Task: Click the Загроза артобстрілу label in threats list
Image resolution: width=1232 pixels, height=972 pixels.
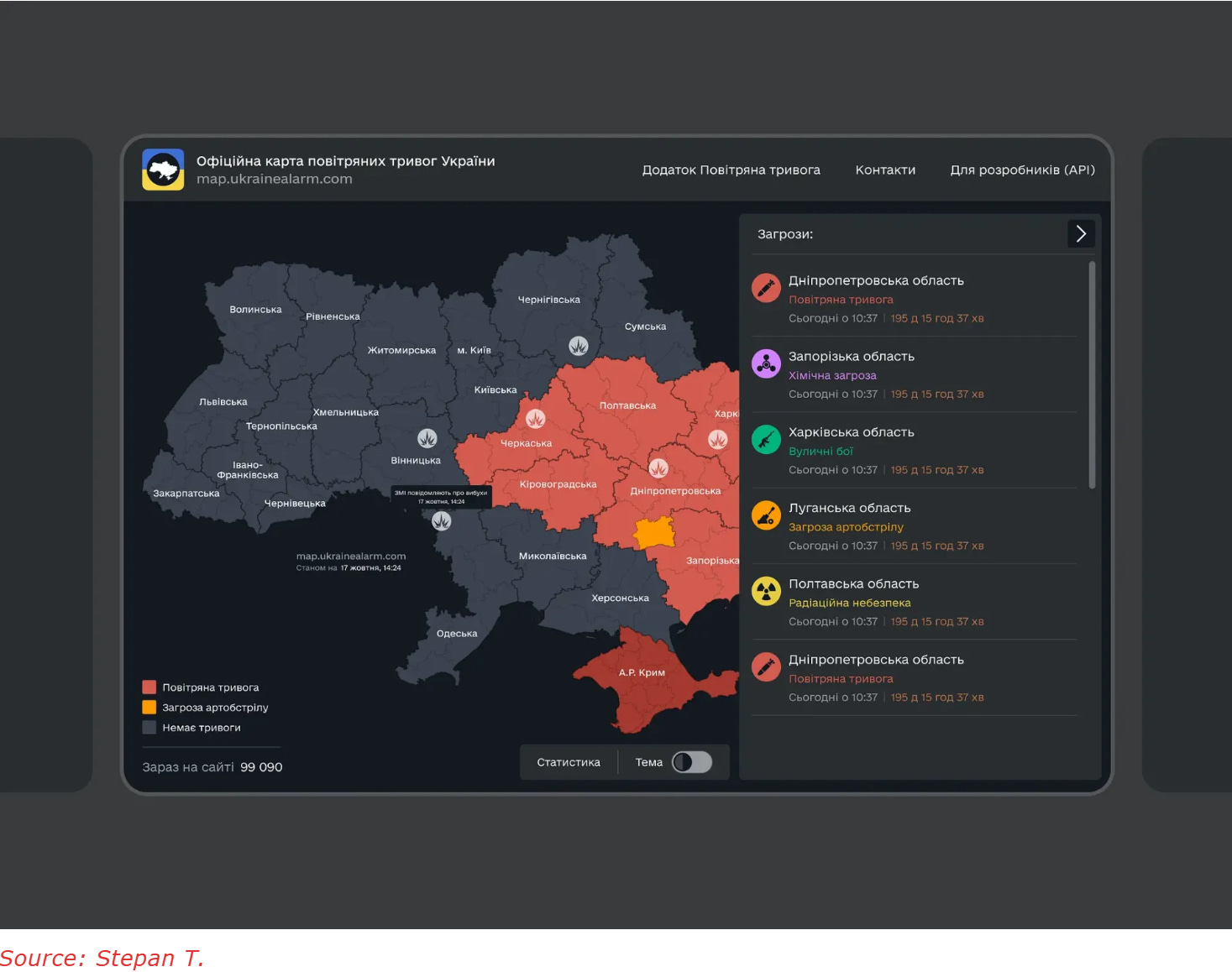Action: pos(846,527)
